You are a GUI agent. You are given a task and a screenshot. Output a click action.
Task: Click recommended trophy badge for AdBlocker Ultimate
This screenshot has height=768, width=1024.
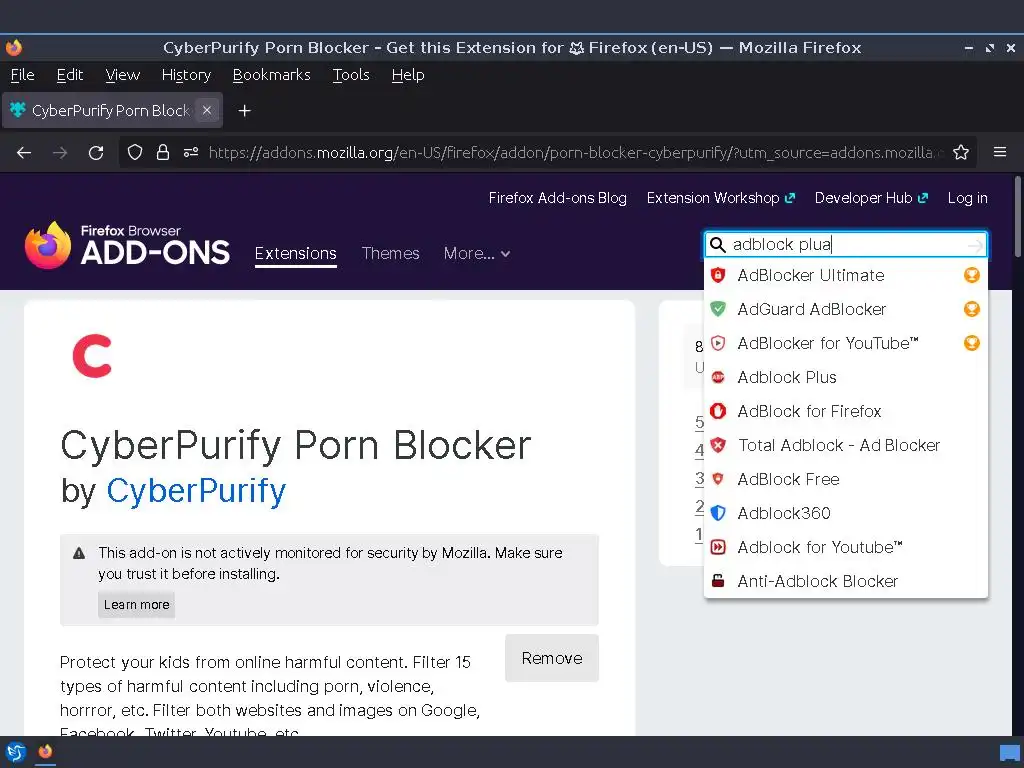pos(972,275)
